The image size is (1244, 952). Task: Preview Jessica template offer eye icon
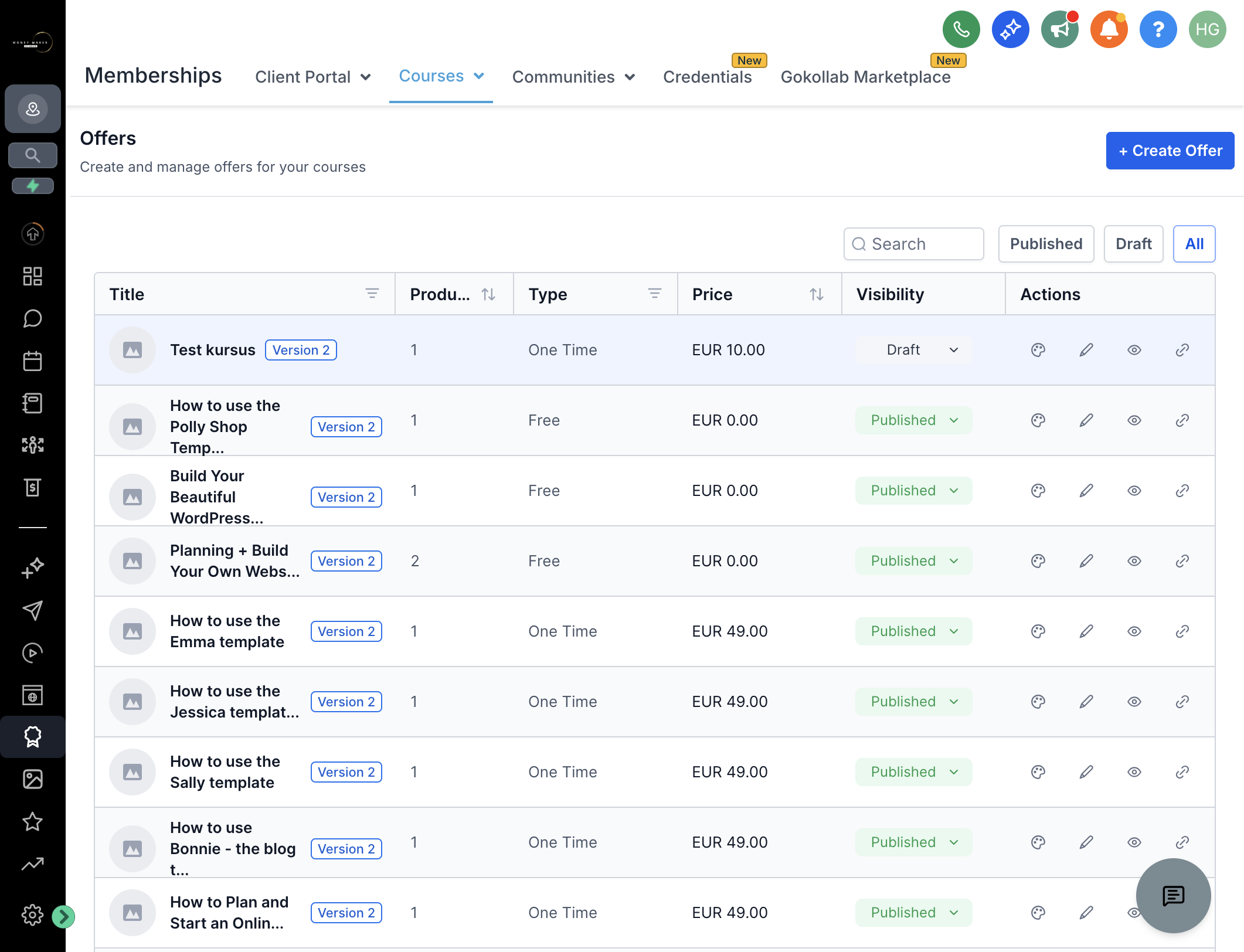point(1134,702)
